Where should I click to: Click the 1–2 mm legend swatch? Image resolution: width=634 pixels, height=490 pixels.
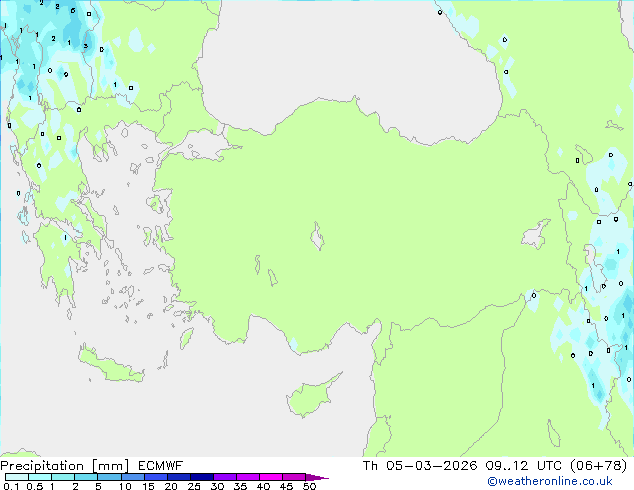(x=63, y=477)
